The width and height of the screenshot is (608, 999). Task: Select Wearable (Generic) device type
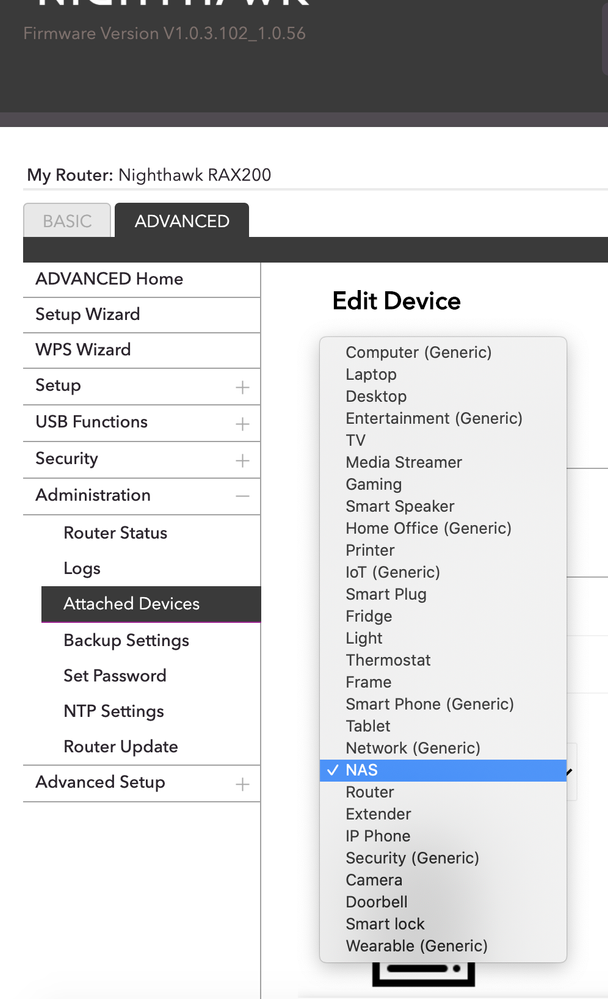point(416,946)
